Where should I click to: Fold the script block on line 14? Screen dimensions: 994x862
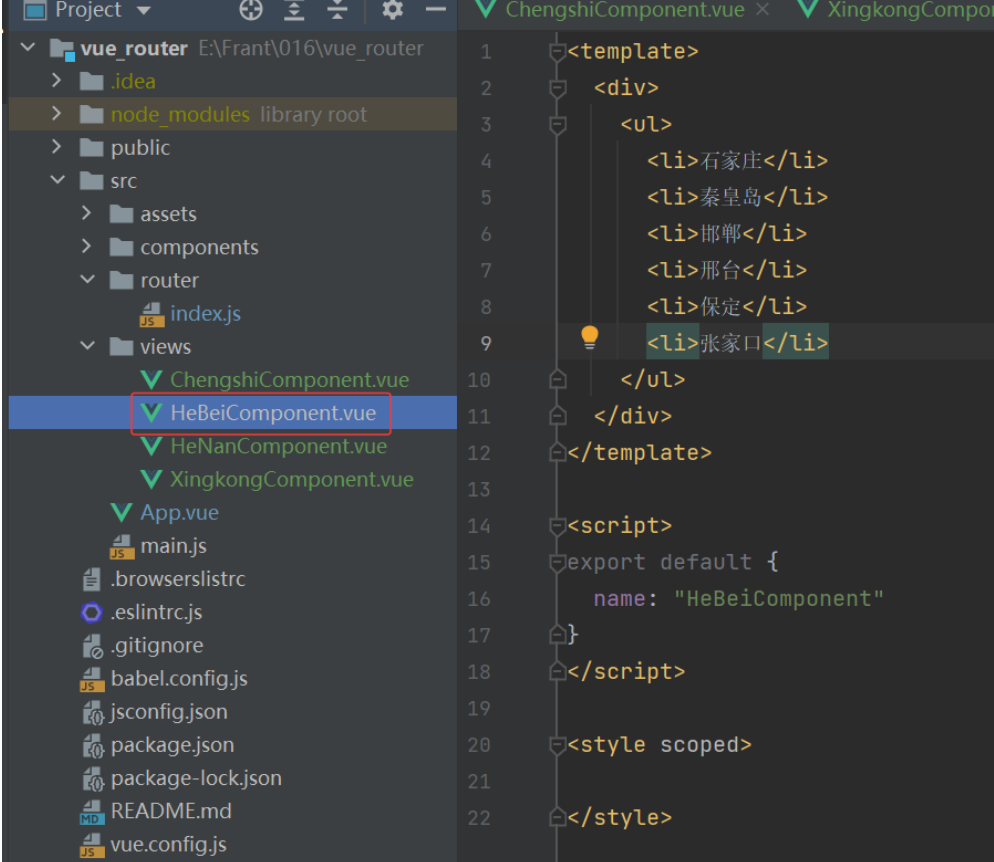click(557, 526)
